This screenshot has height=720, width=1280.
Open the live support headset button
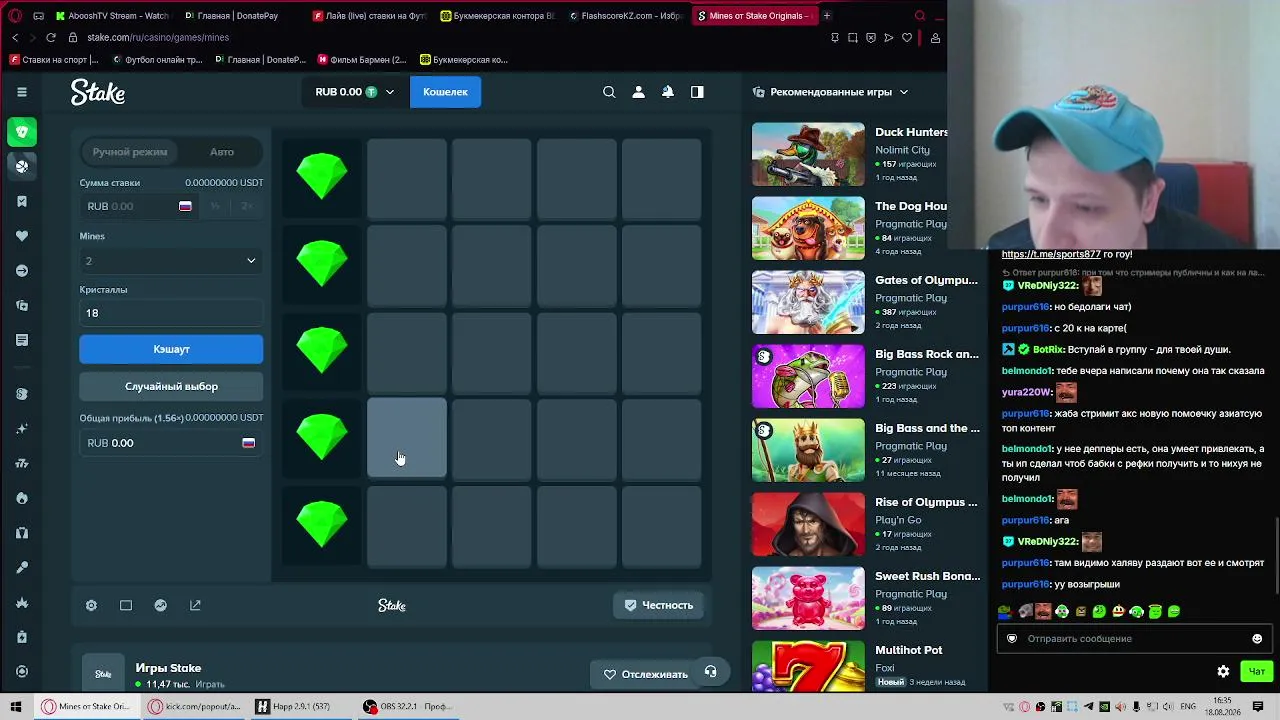(710, 672)
